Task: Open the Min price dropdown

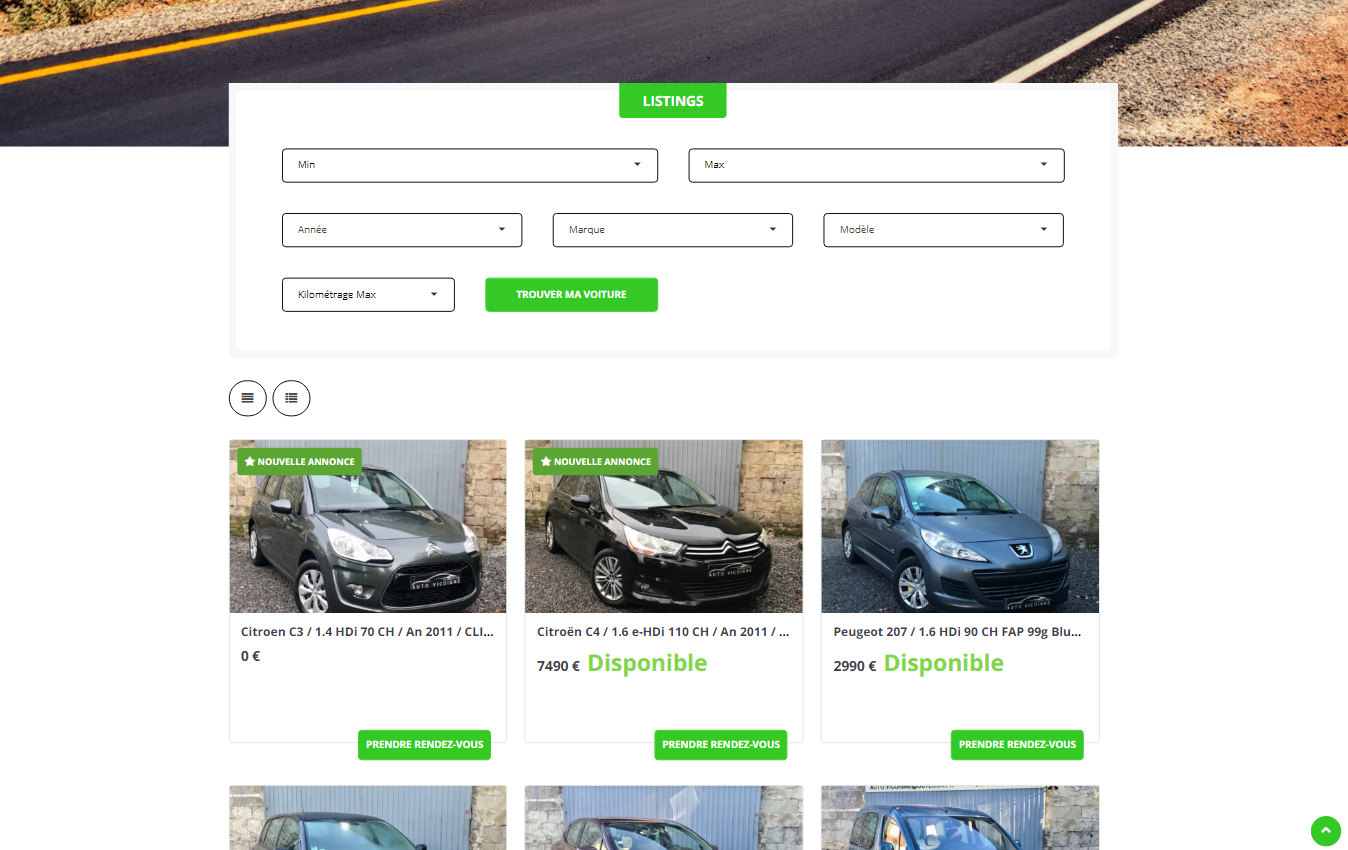Action: point(469,165)
